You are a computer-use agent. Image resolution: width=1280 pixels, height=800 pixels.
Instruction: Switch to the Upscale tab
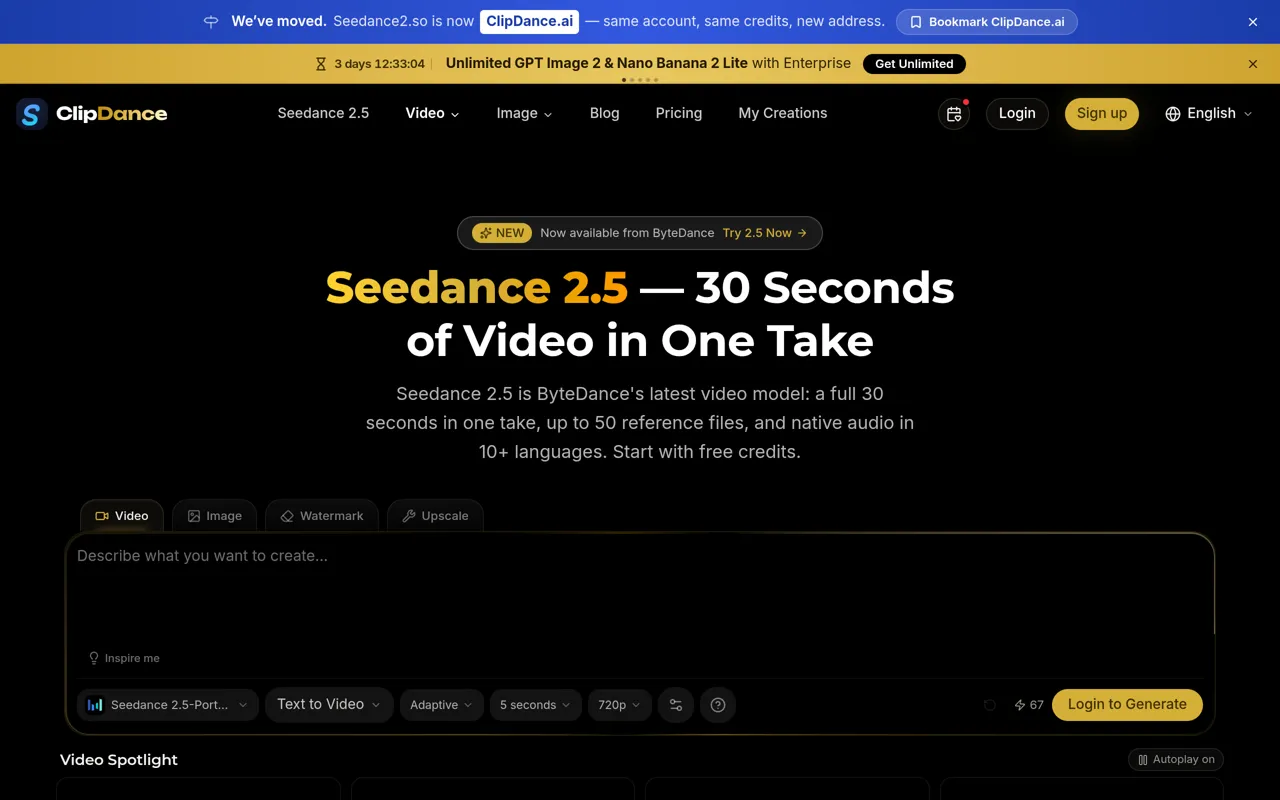click(x=435, y=516)
